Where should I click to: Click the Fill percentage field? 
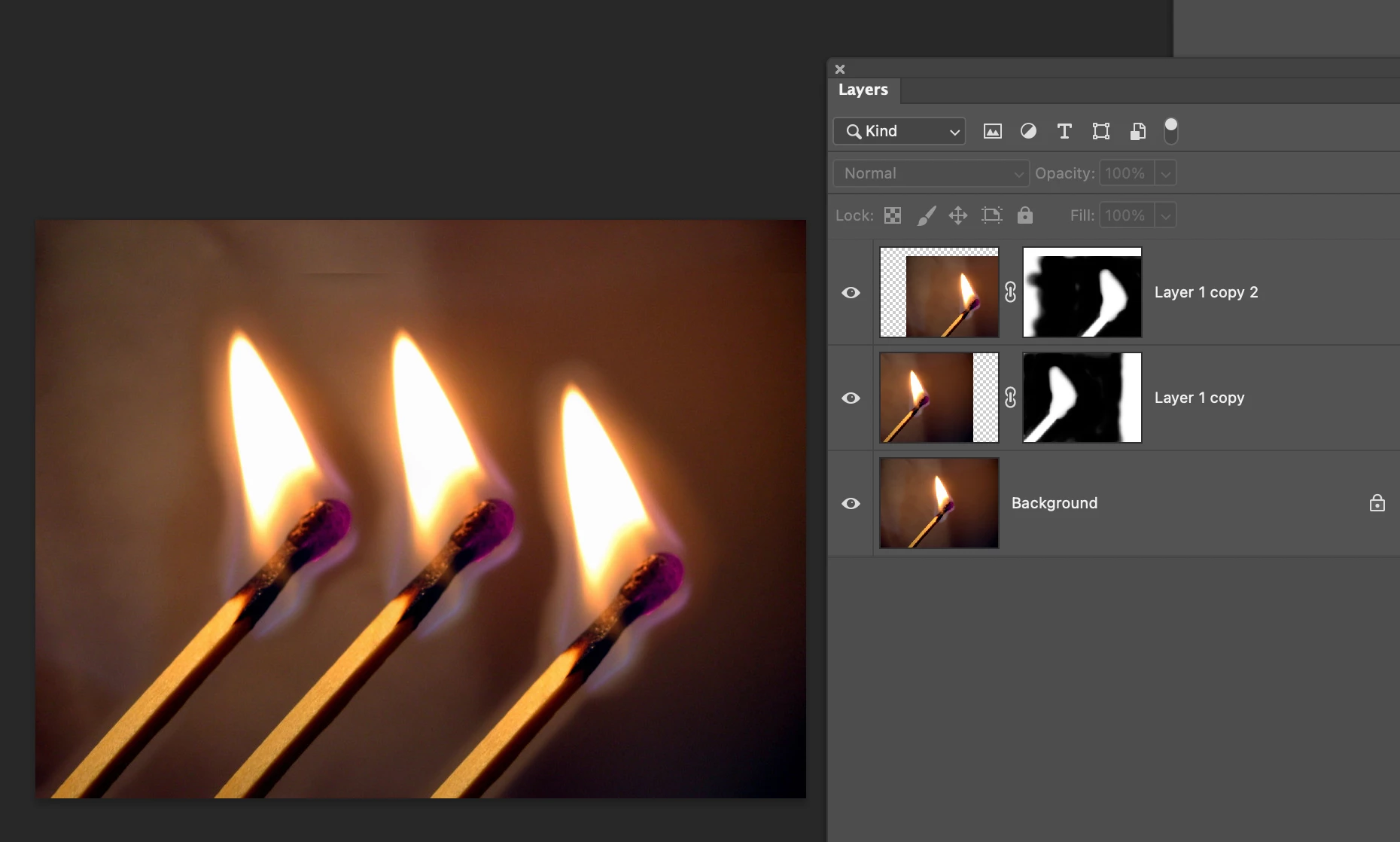click(x=1127, y=215)
